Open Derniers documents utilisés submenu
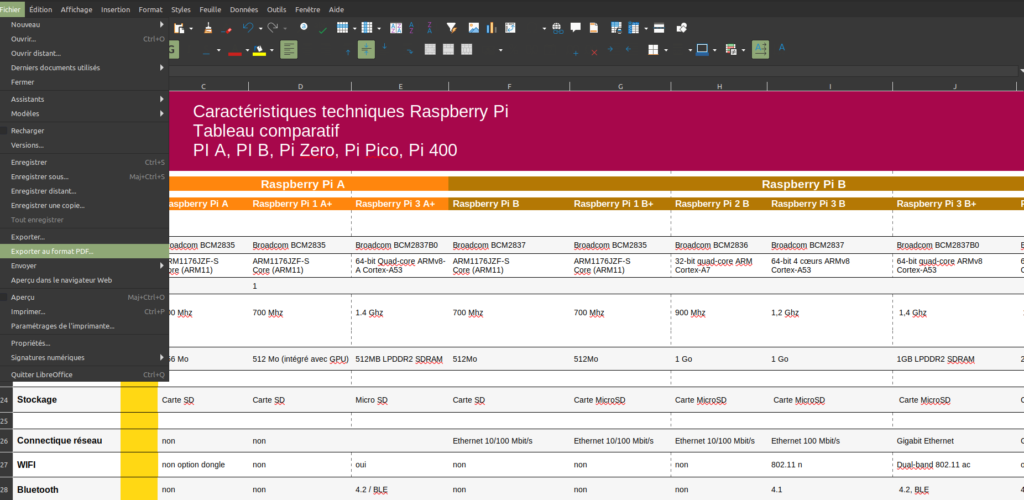 [x=84, y=67]
